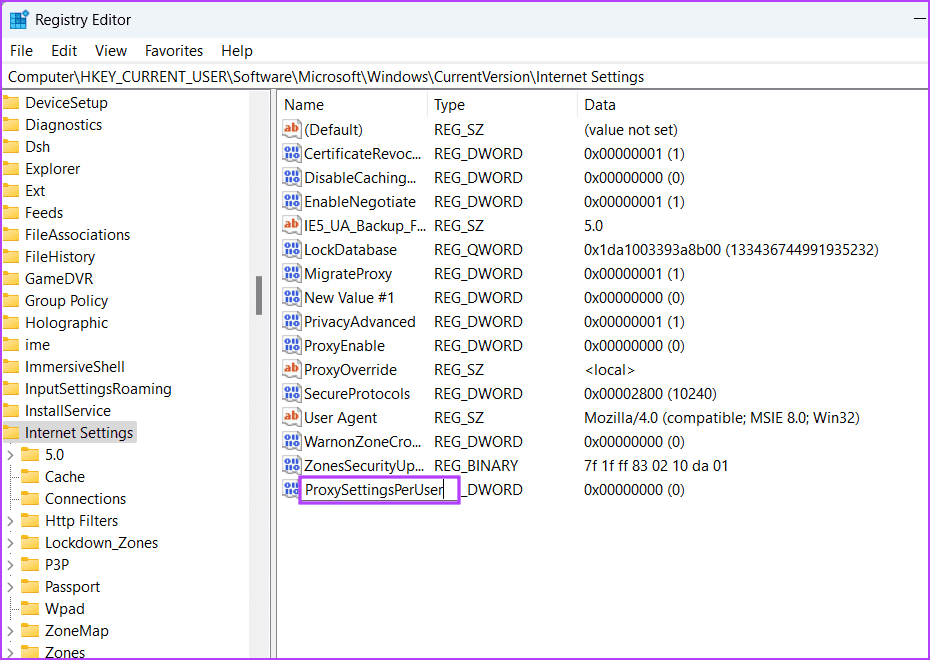Image resolution: width=930 pixels, height=660 pixels.
Task: Click the registry path address bar
Action: point(464,77)
